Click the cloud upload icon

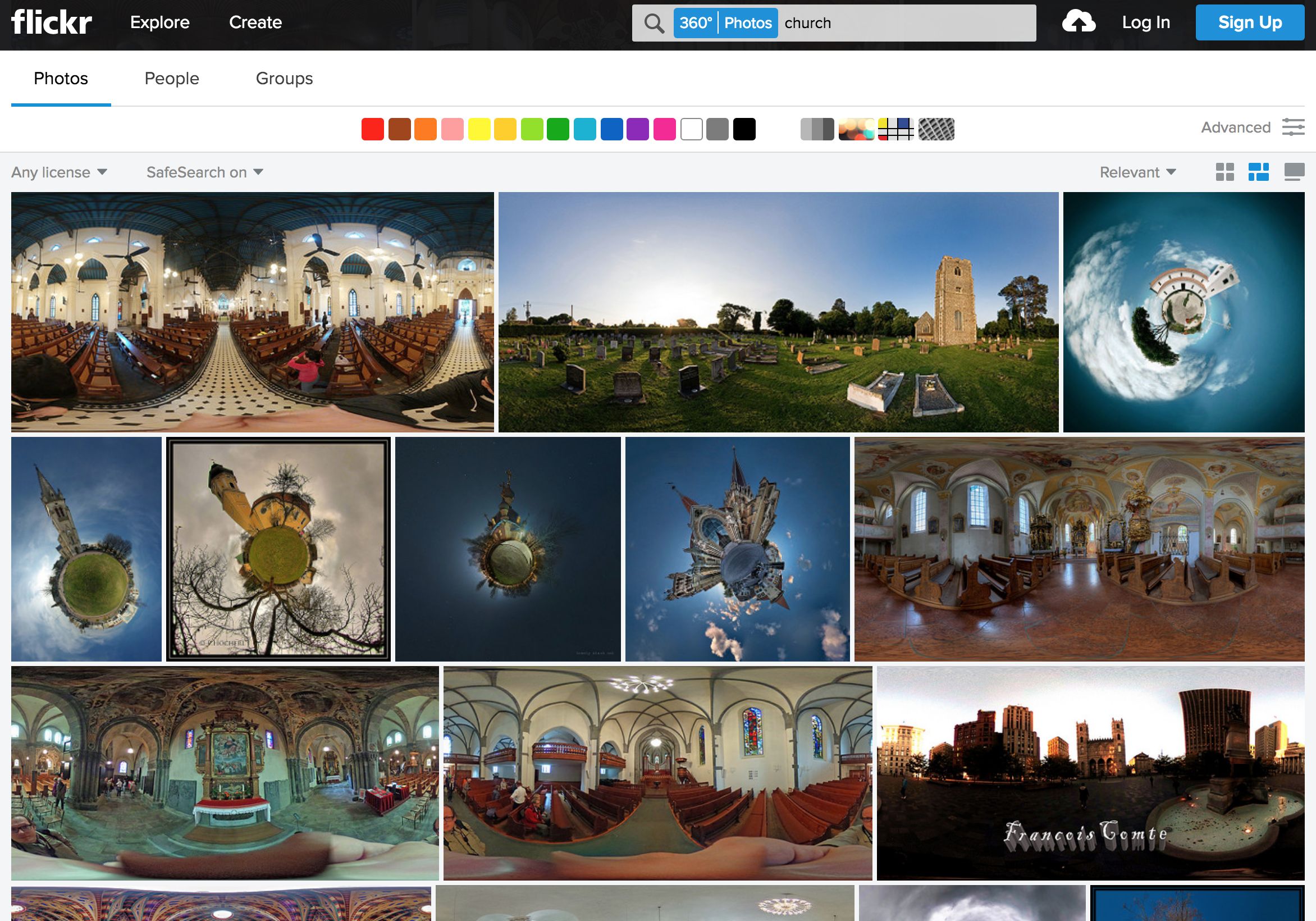(x=1078, y=22)
